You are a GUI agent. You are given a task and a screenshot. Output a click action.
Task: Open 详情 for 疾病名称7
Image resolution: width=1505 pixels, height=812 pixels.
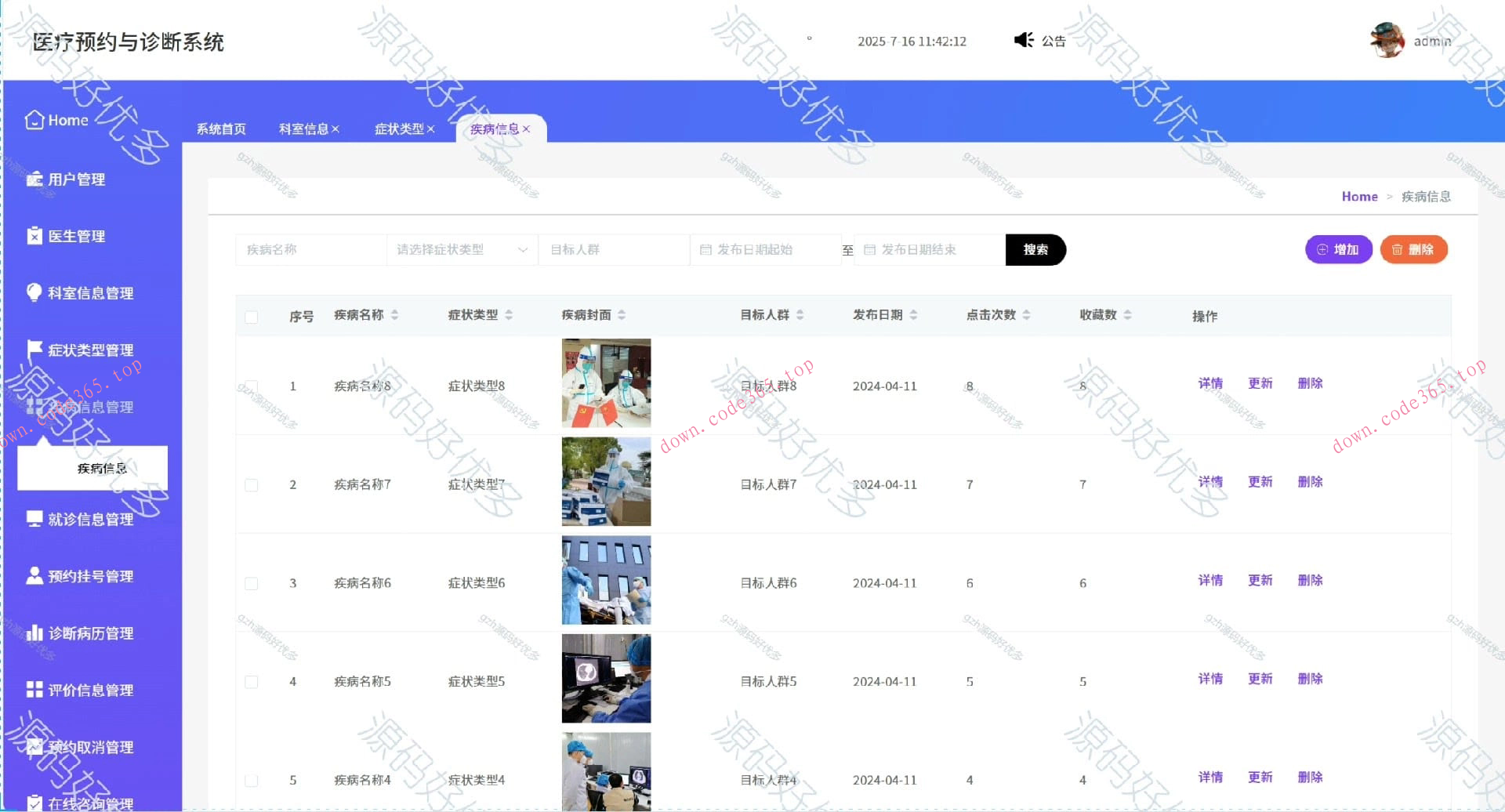click(1210, 482)
